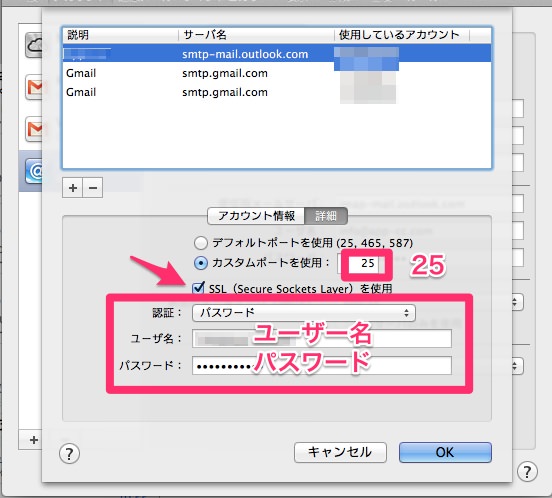Open help with the dialog question mark

point(69,454)
